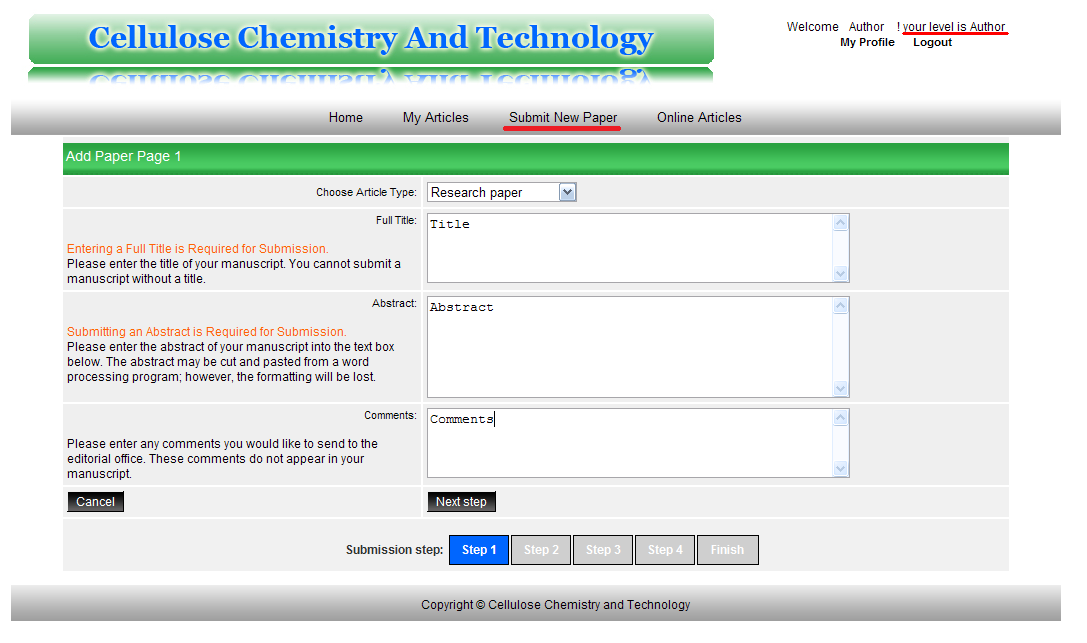Jump to Step 2 of submission
Screen dimensions: 1087x643
click(541, 549)
